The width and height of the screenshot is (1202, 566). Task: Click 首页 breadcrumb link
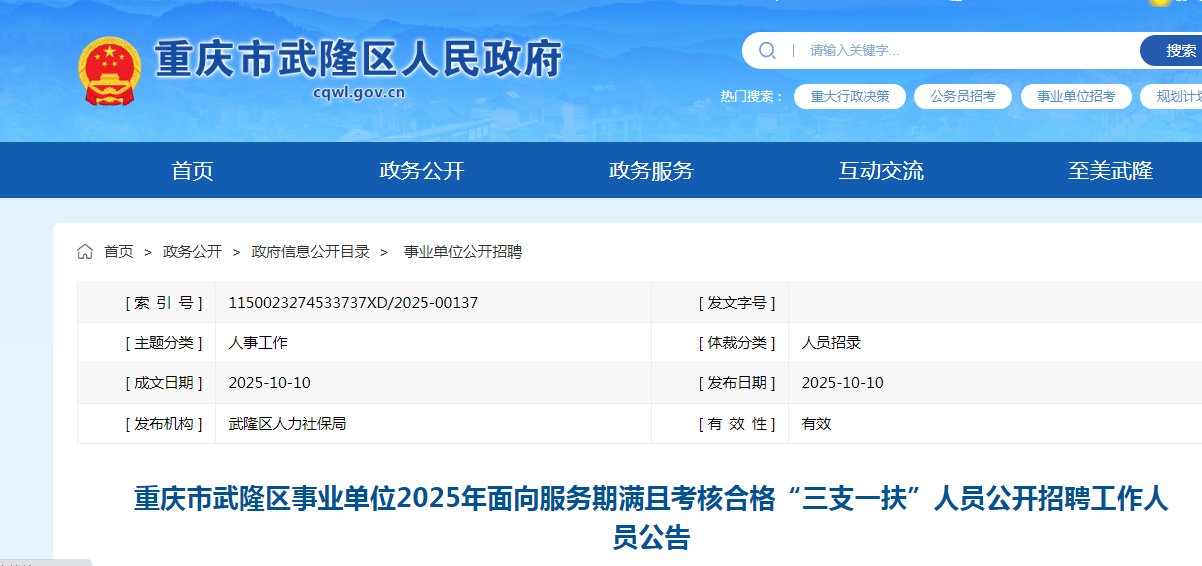[119, 252]
